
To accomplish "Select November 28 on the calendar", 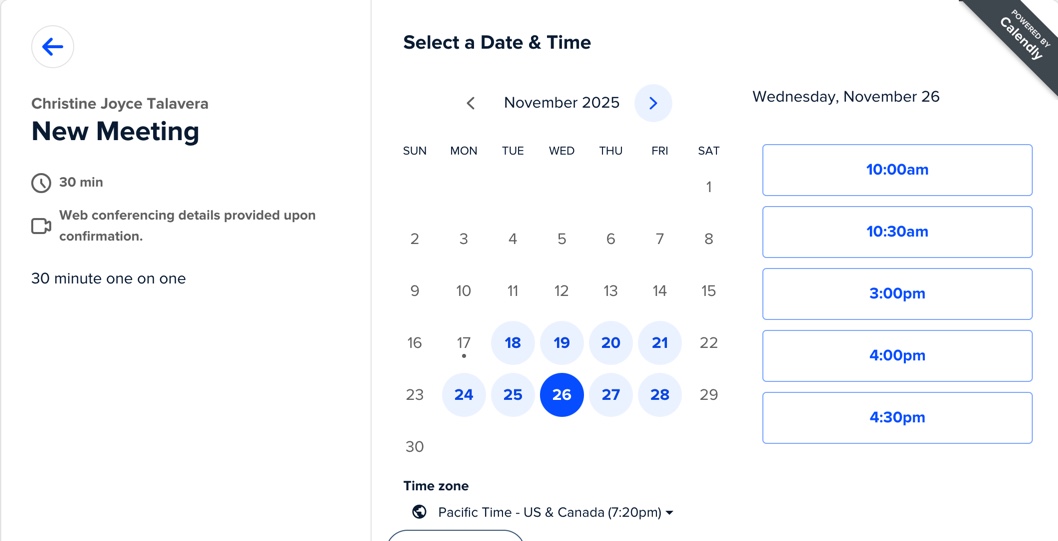I will click(660, 395).
